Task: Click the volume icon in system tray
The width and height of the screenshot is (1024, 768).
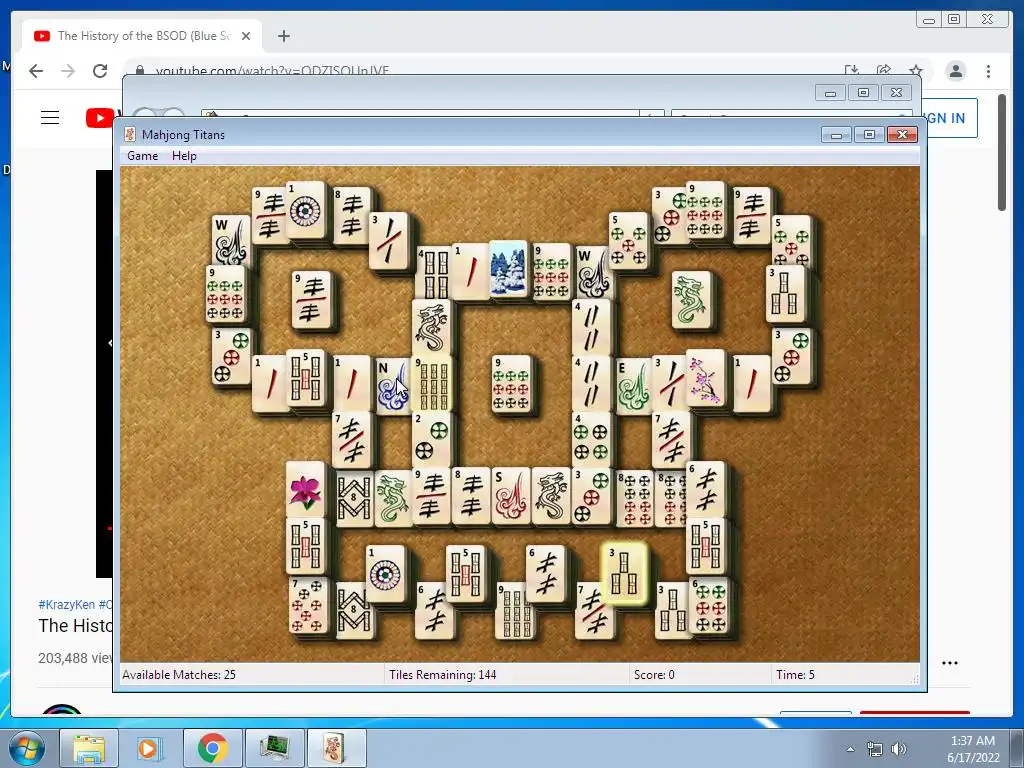Action: pyautogui.click(x=899, y=748)
